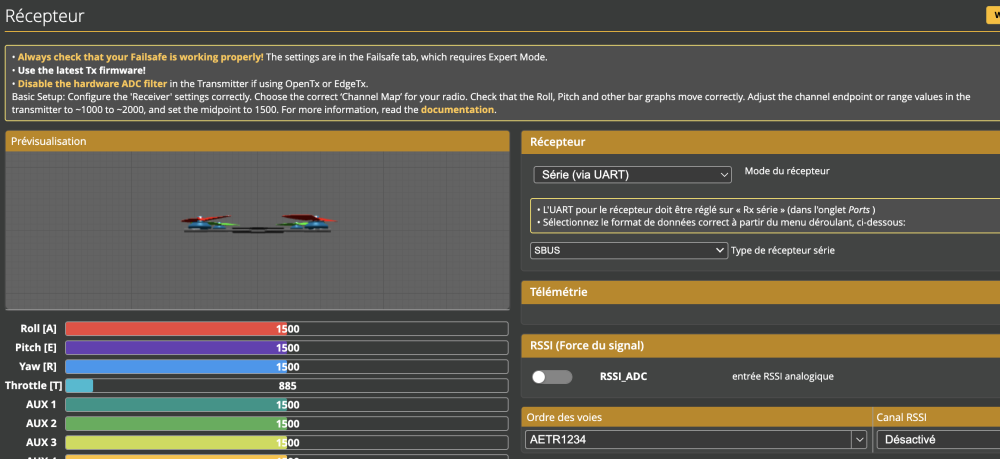Click the green AUX 2 channel bar
Screen dimensions: 1000x459
point(286,423)
